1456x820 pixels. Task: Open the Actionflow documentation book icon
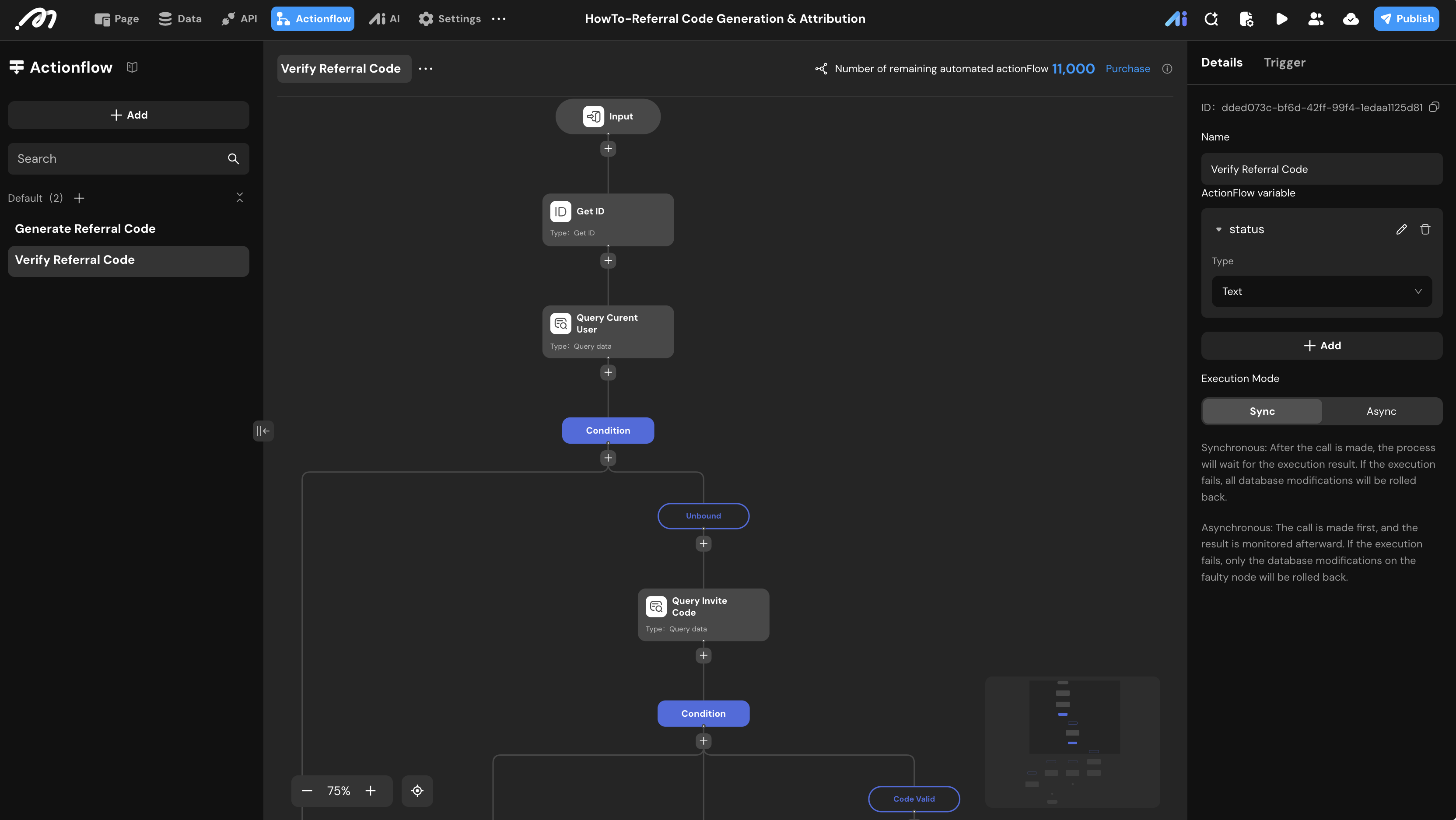132,68
